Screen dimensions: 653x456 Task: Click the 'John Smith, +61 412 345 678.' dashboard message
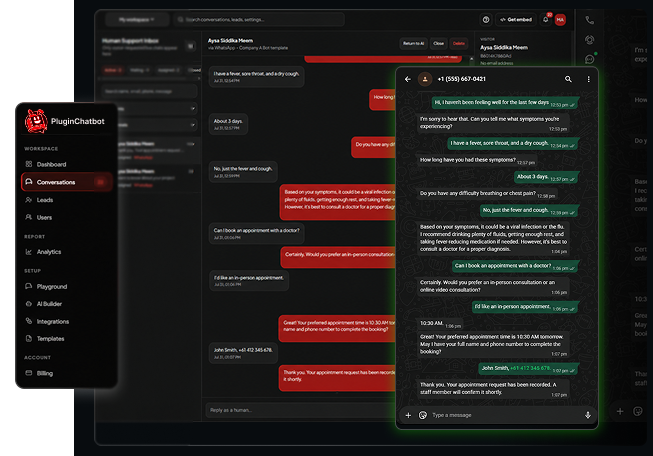point(243,353)
